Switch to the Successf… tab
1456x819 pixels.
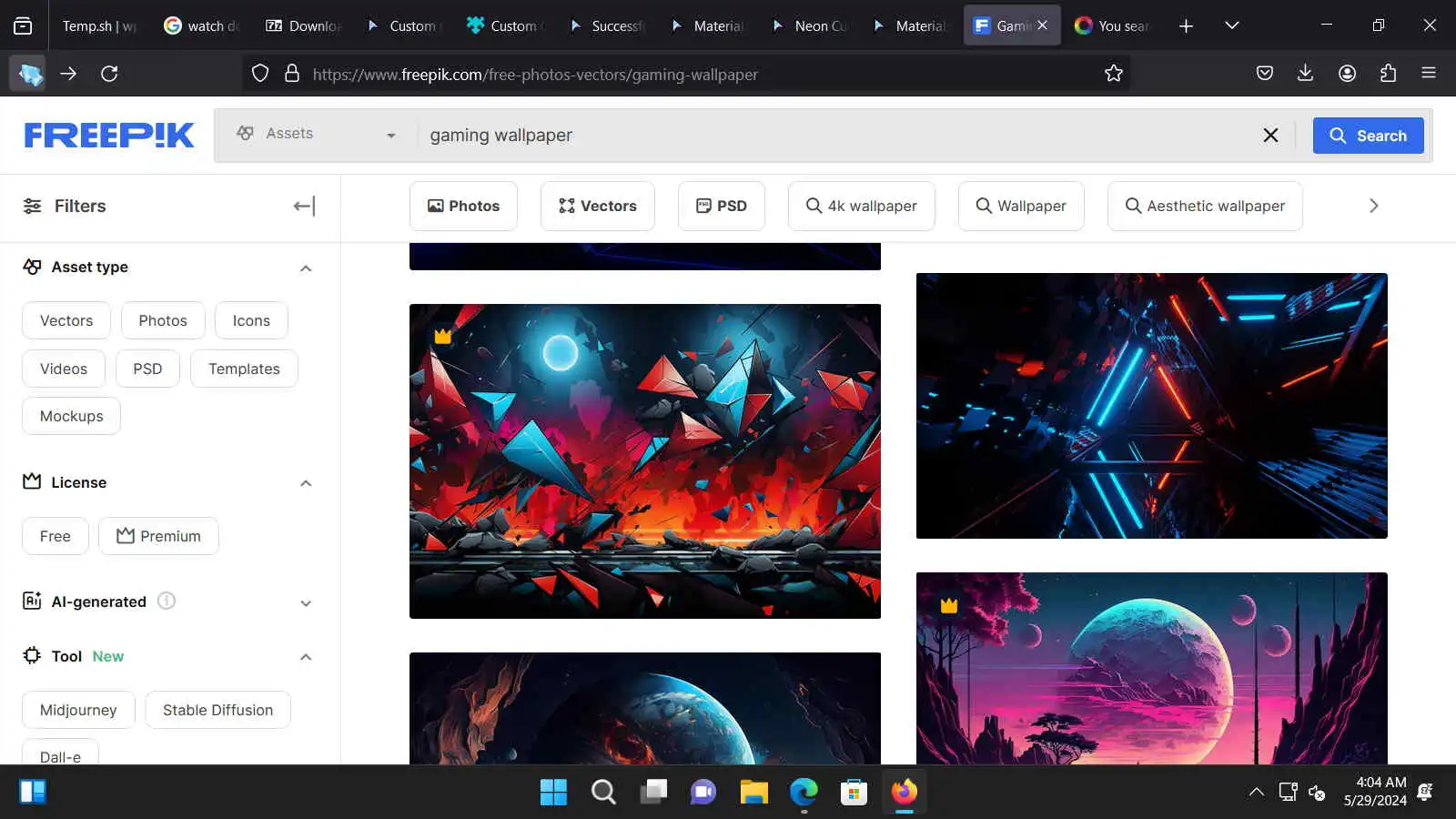coord(607,26)
